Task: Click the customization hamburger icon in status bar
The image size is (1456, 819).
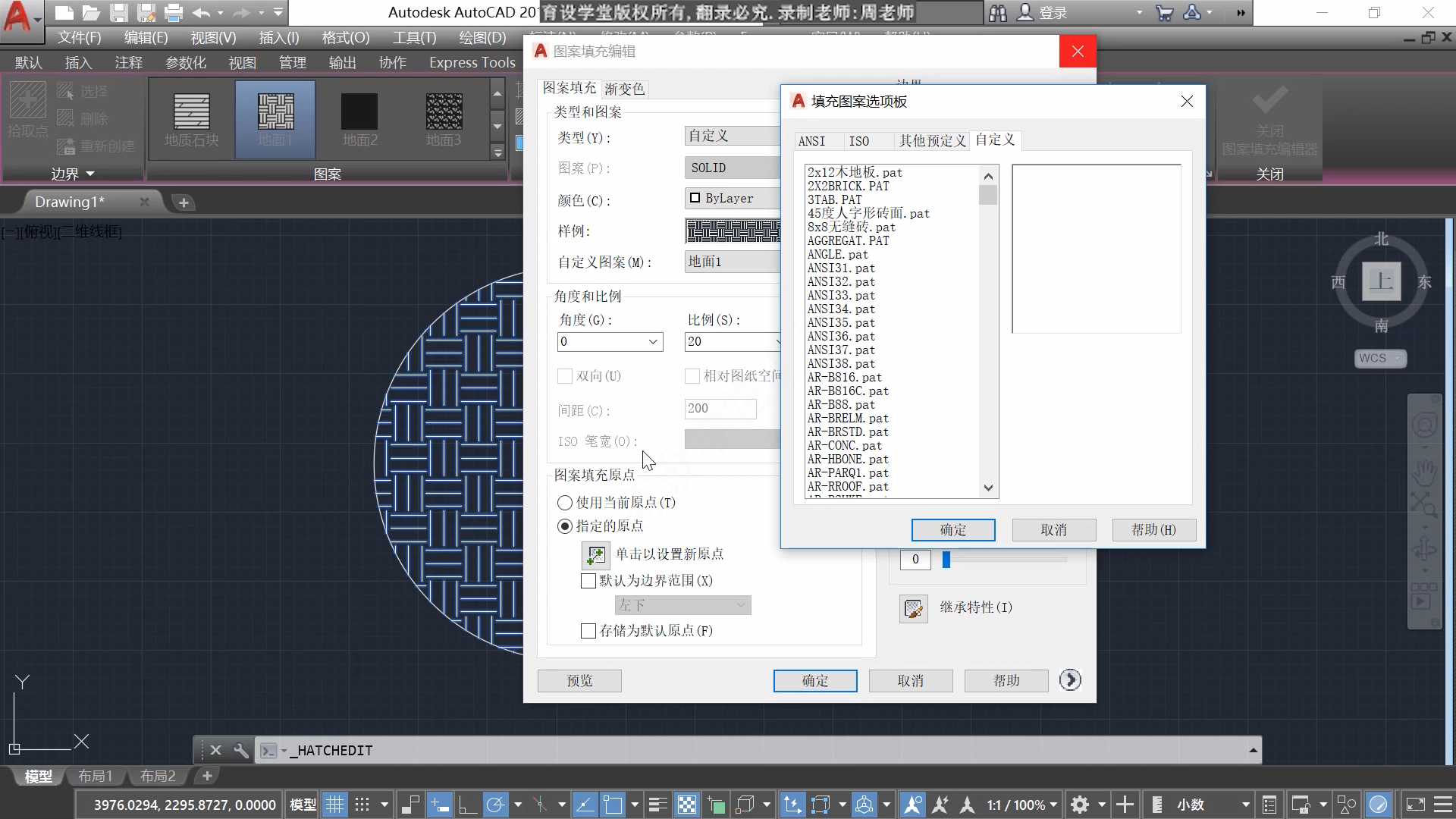Action: click(1442, 805)
